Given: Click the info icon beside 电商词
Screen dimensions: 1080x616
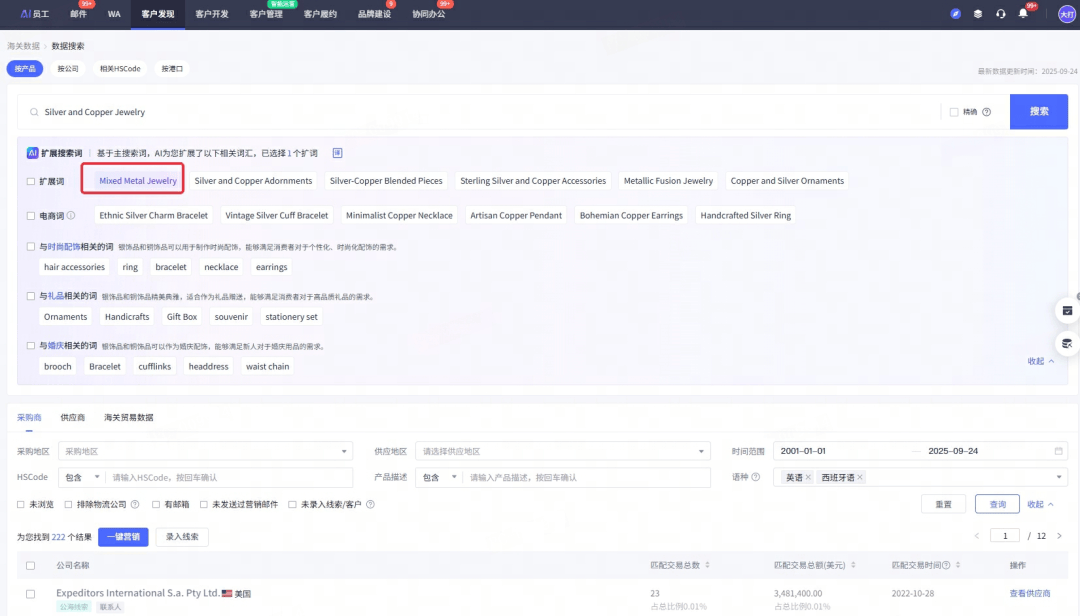Looking at the screenshot, I should click(x=71, y=216).
